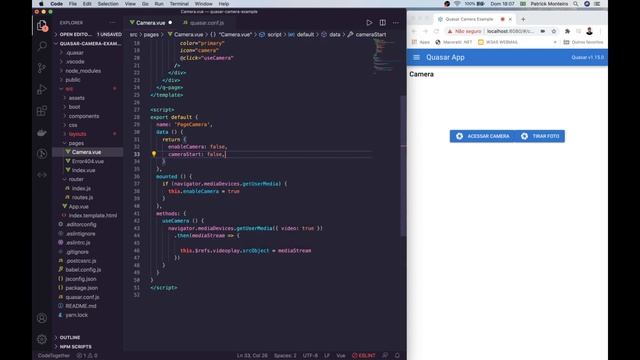Image resolution: width=640 pixels, height=360 pixels.
Task: Collapse the router folder
Action: tap(76, 179)
